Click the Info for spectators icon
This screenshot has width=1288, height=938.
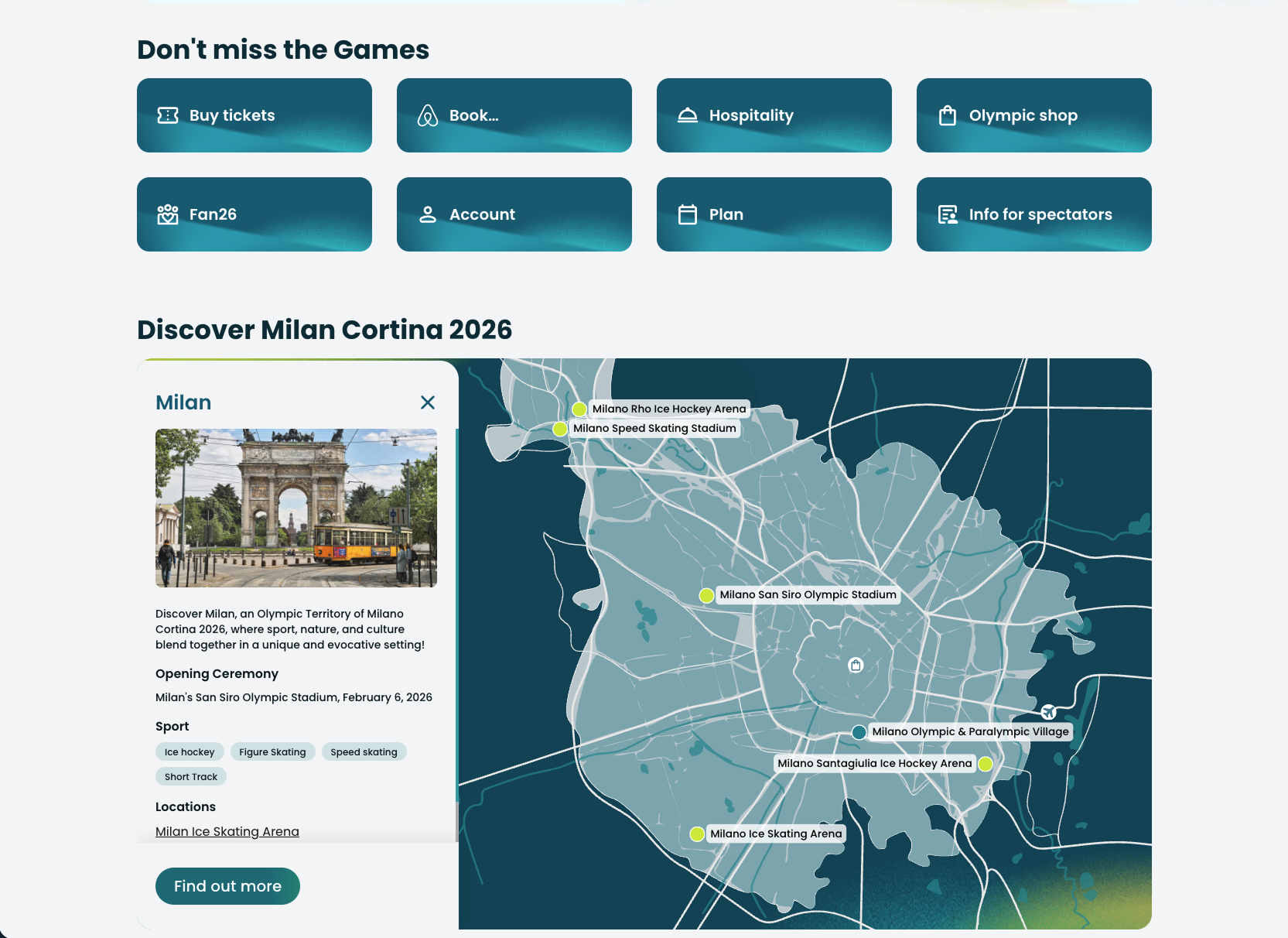click(948, 214)
